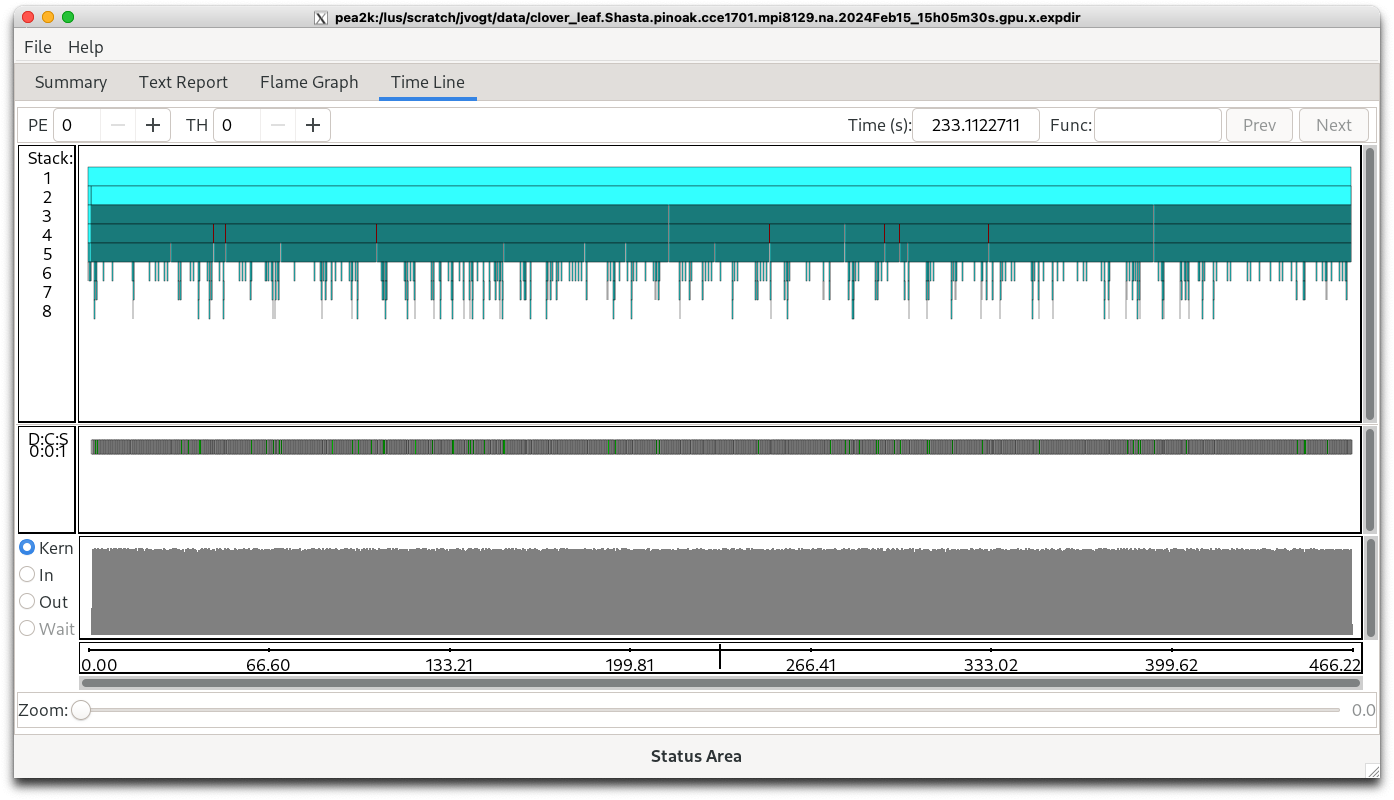The image size is (1394, 800).
Task: Click the PE number input field
Action: (78, 125)
